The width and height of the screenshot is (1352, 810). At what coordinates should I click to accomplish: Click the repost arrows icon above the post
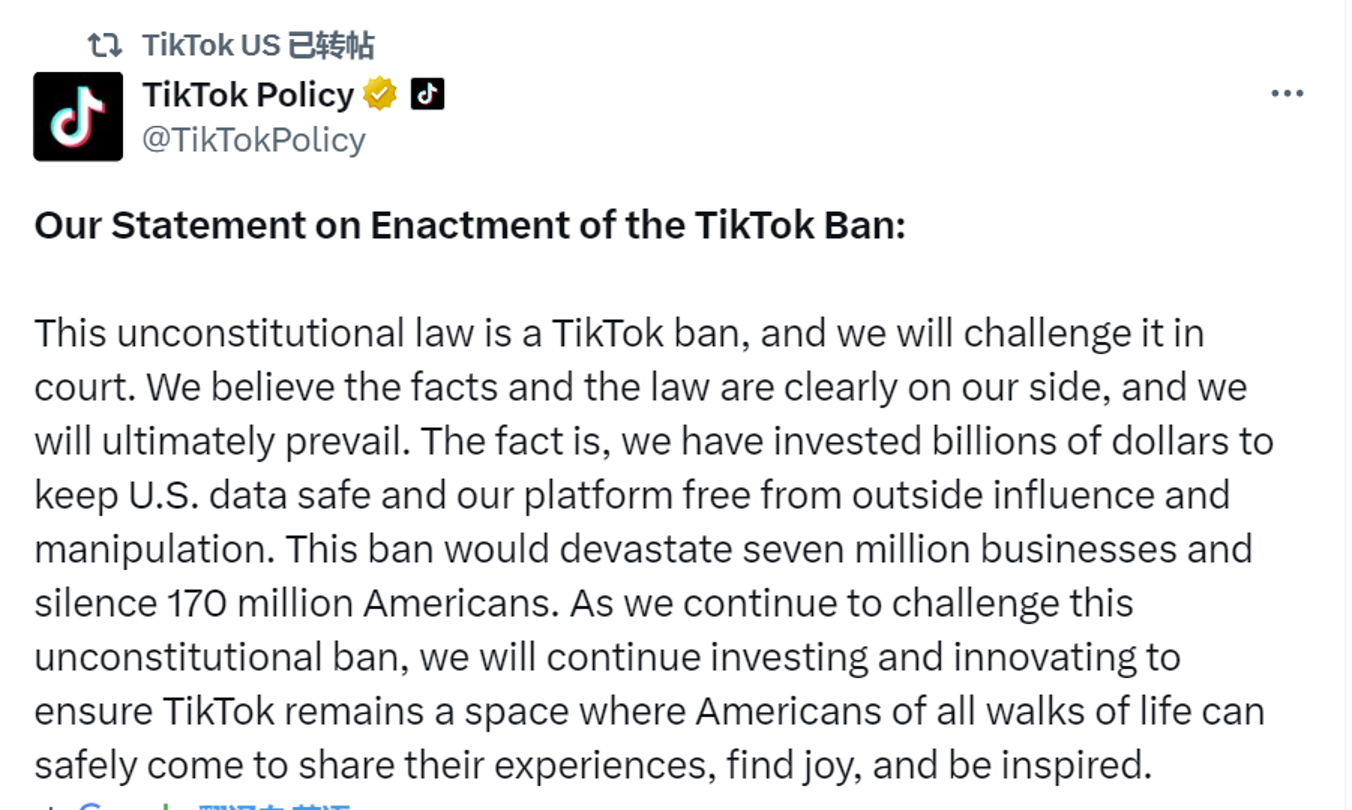(x=105, y=44)
